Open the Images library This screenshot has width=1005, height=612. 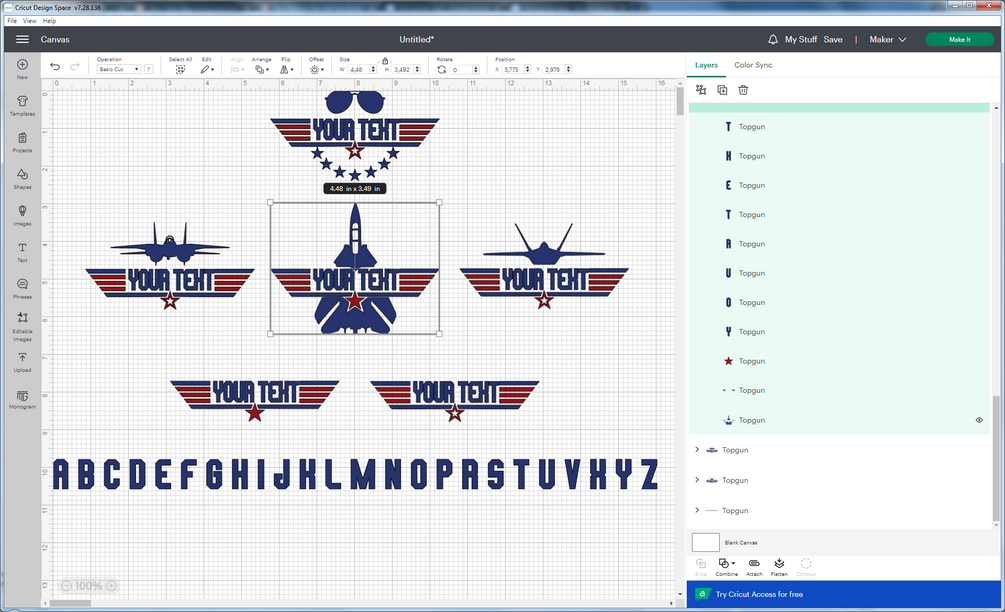click(x=22, y=215)
